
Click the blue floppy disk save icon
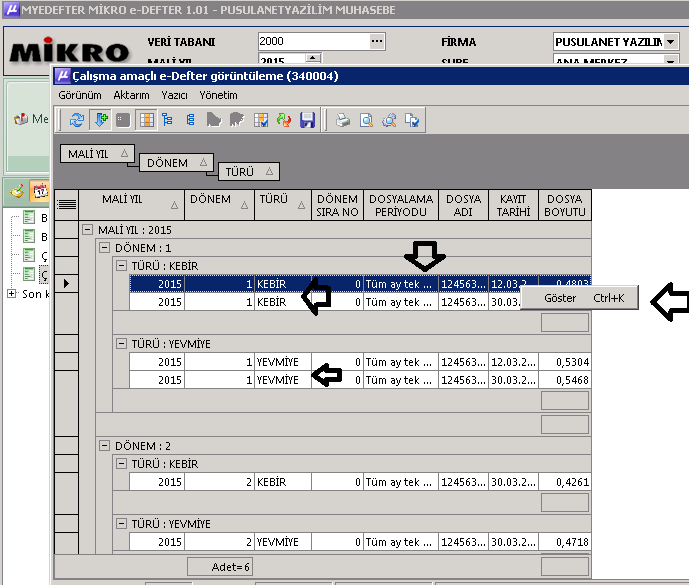[307, 120]
